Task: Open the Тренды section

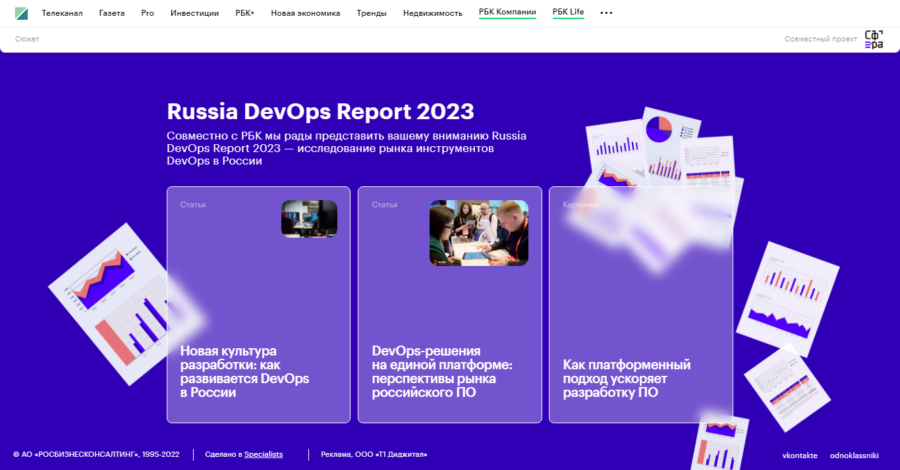Action: 371,13
